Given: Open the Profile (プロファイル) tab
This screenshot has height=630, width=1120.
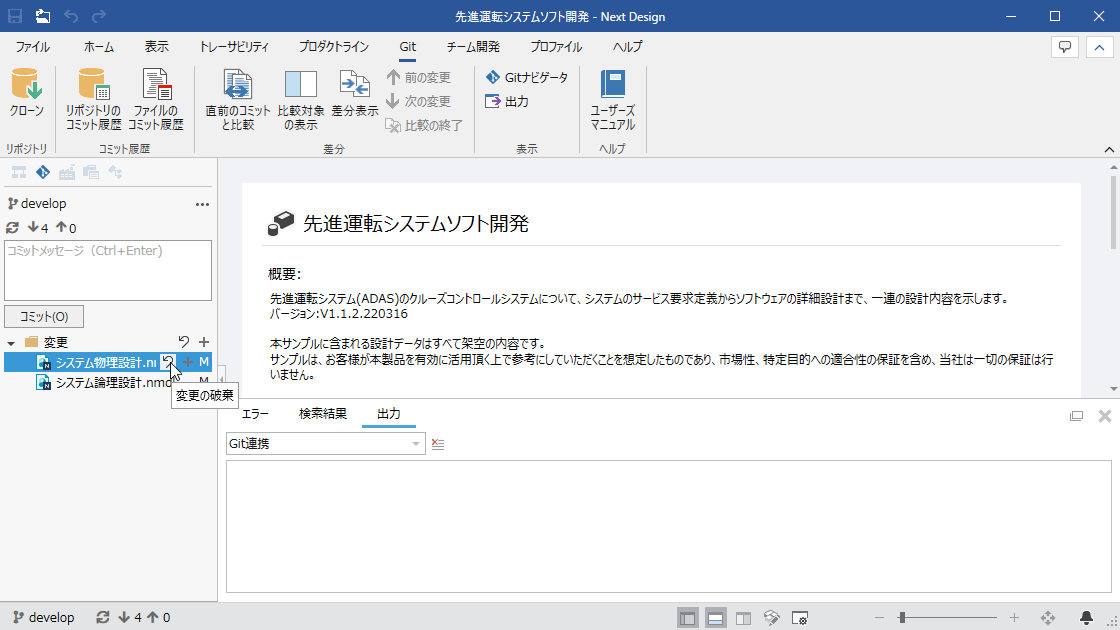Looking at the screenshot, I should click(x=556, y=47).
